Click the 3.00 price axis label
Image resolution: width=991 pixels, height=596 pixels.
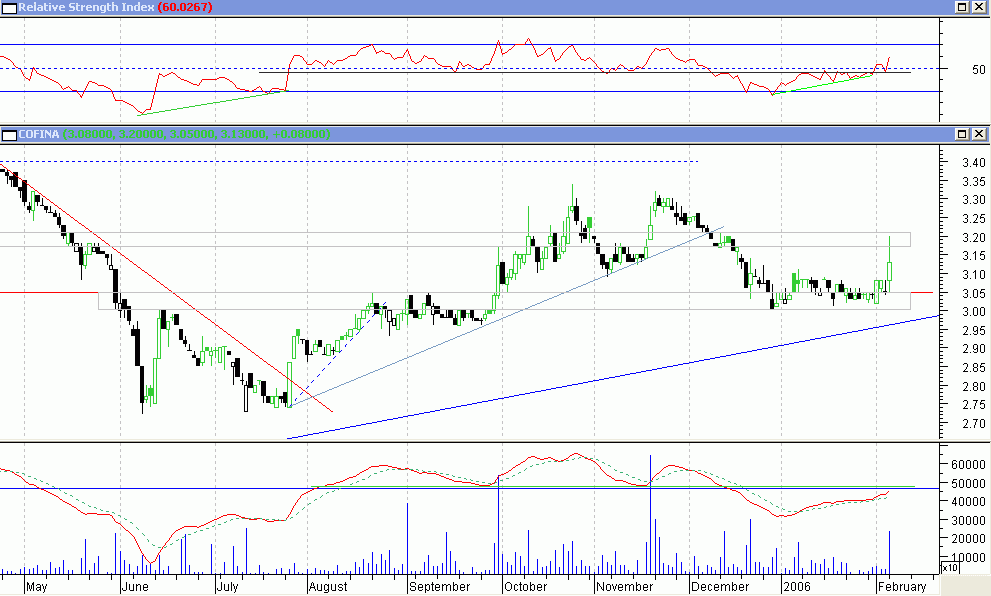pos(973,312)
